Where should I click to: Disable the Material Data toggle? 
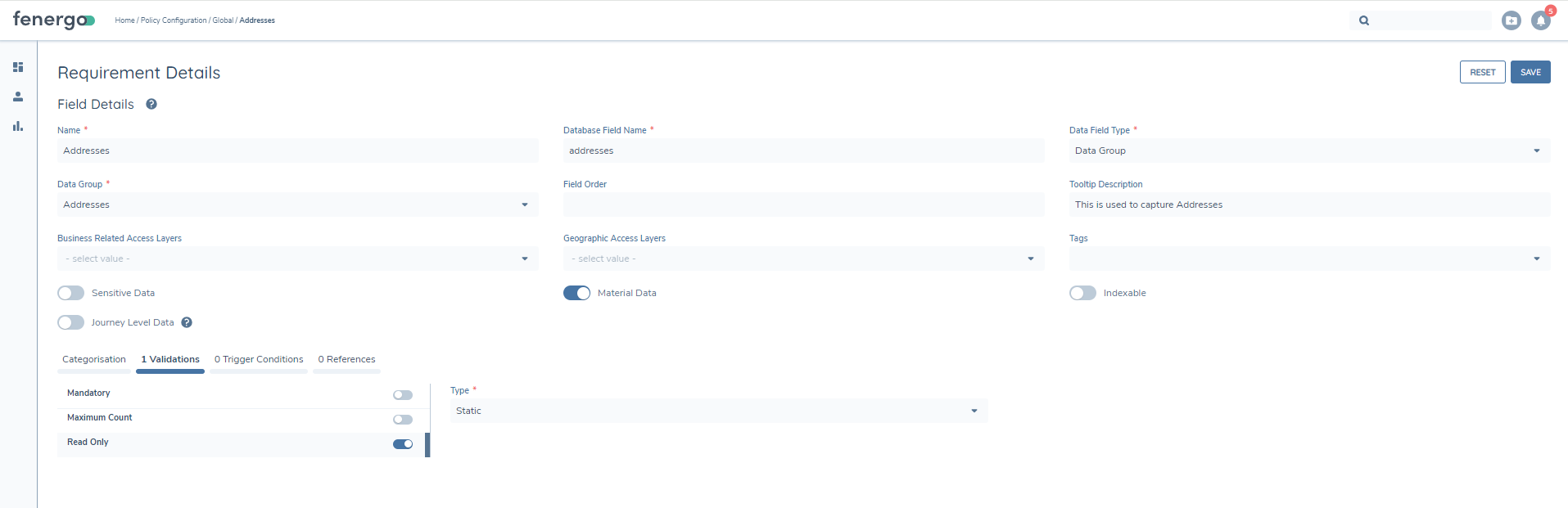point(576,293)
